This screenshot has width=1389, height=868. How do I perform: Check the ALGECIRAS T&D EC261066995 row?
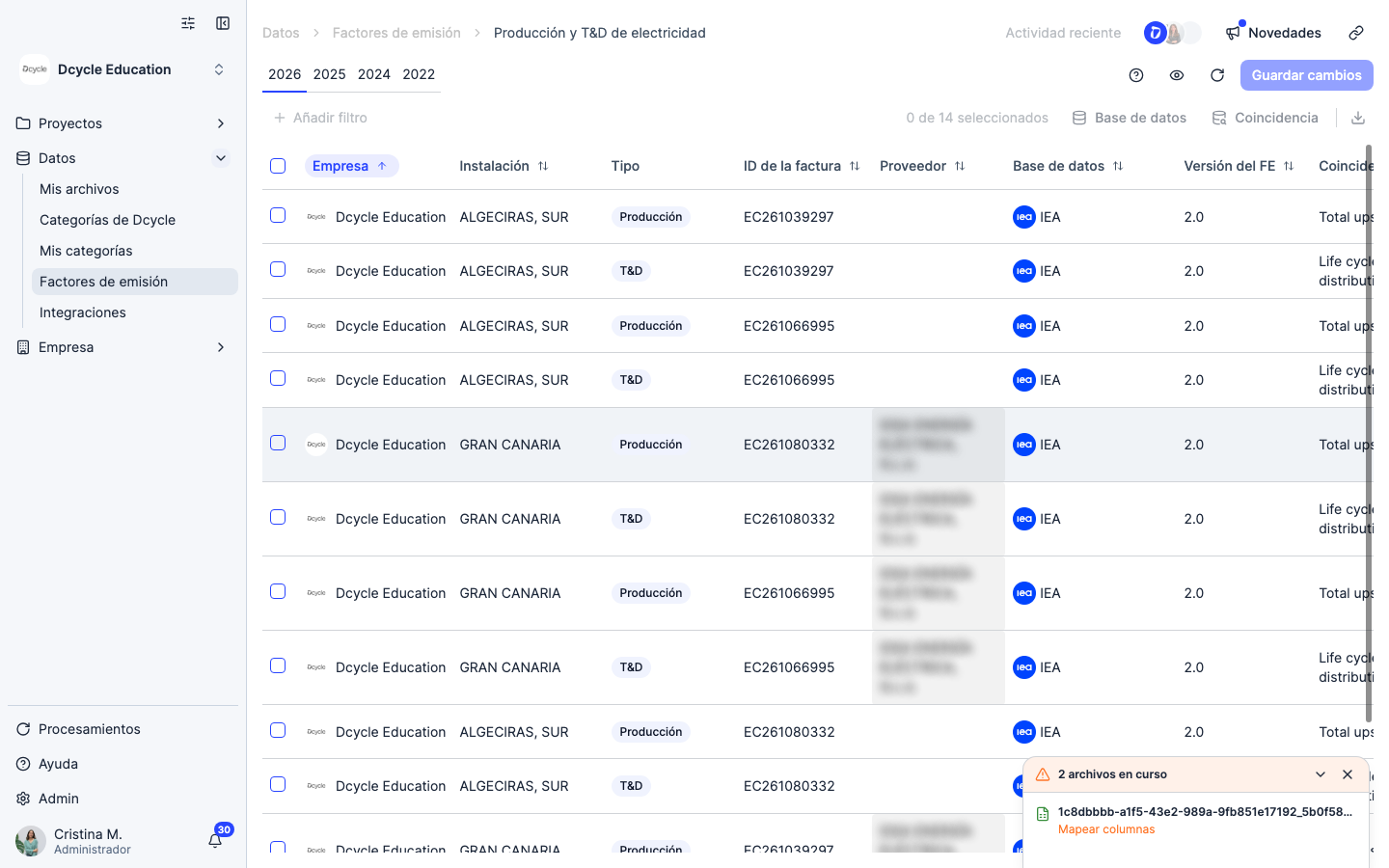click(x=278, y=378)
